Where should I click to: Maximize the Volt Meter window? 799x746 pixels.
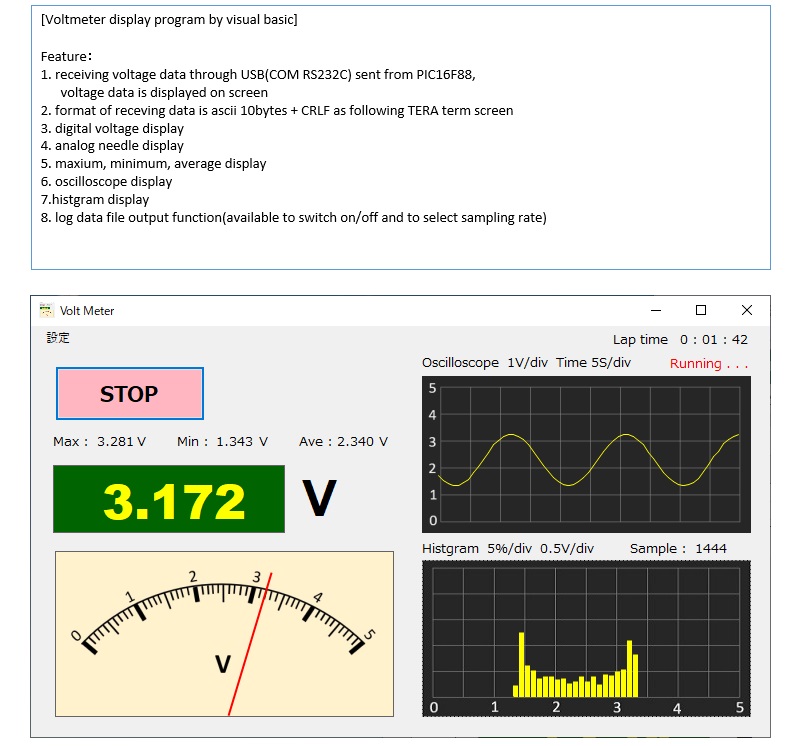(701, 310)
